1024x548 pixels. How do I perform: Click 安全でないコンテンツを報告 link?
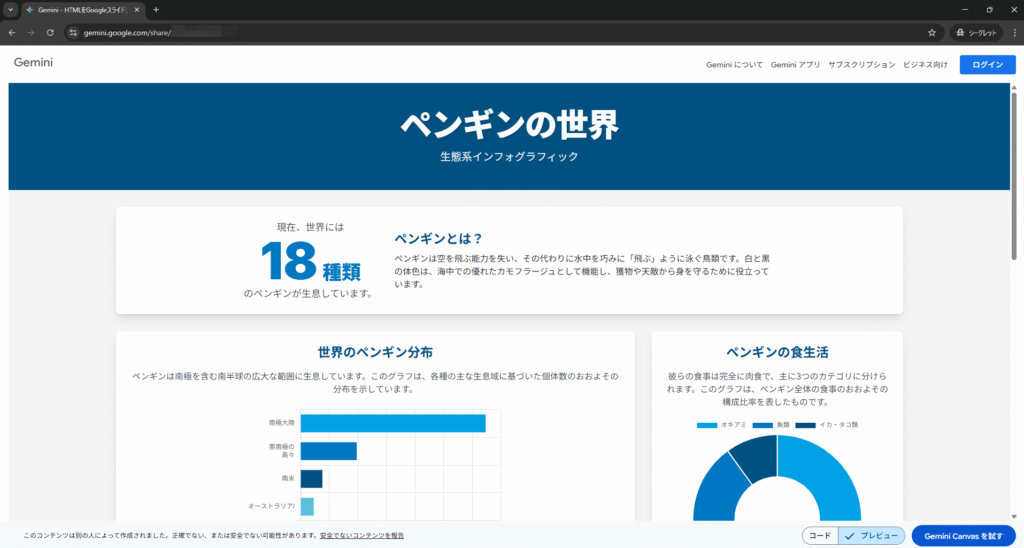click(x=362, y=536)
